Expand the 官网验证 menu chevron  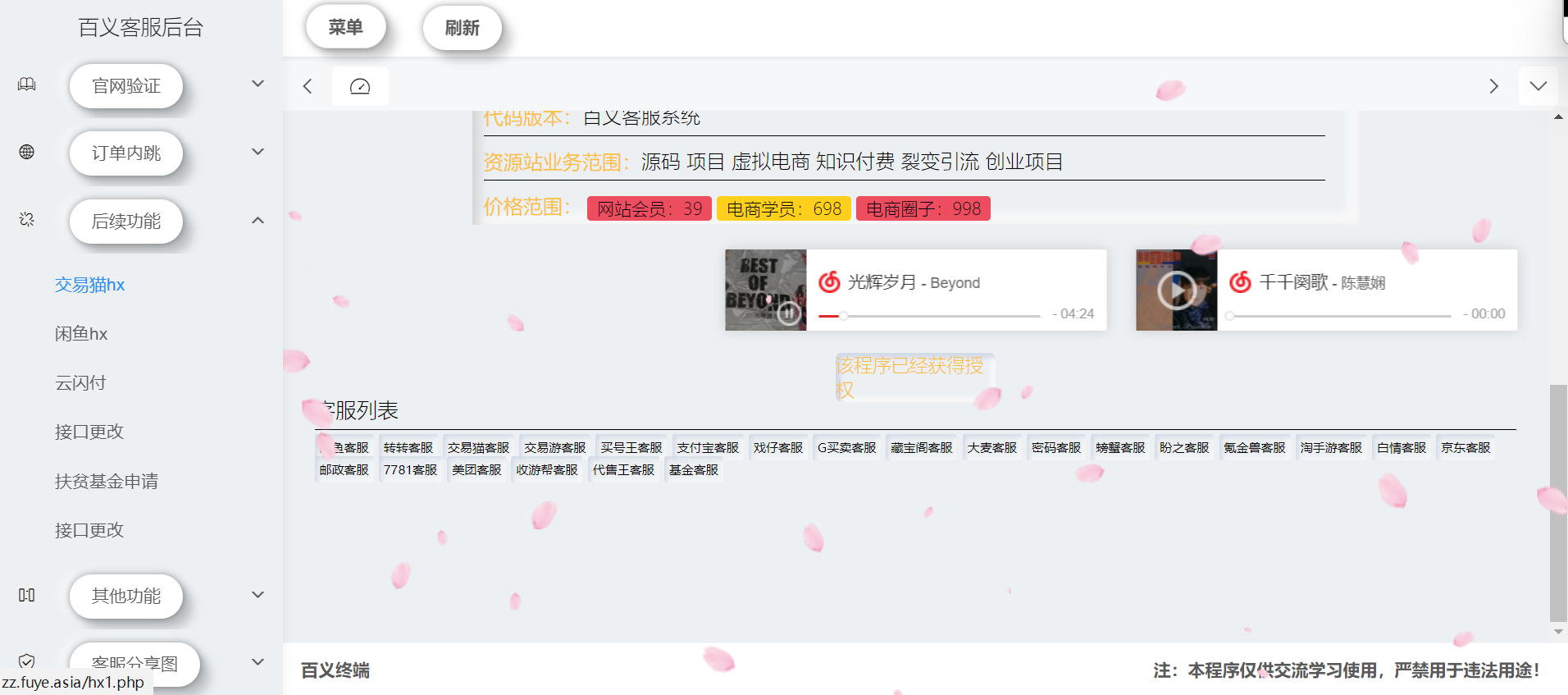258,84
